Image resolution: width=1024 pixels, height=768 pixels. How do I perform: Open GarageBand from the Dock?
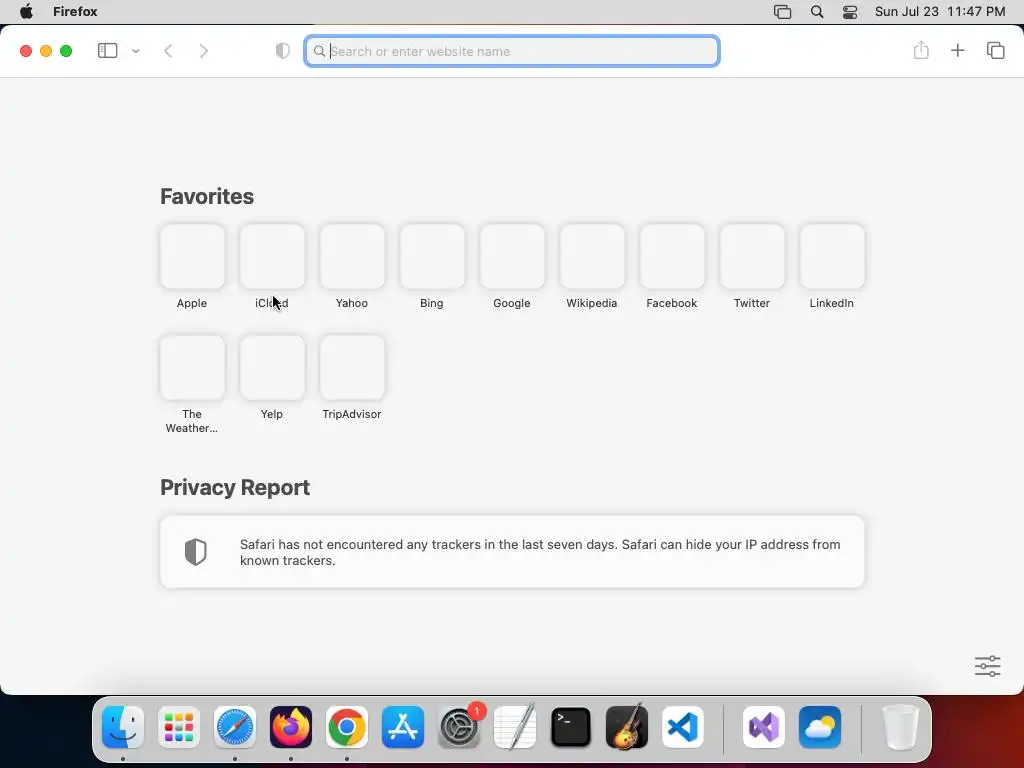(x=627, y=727)
